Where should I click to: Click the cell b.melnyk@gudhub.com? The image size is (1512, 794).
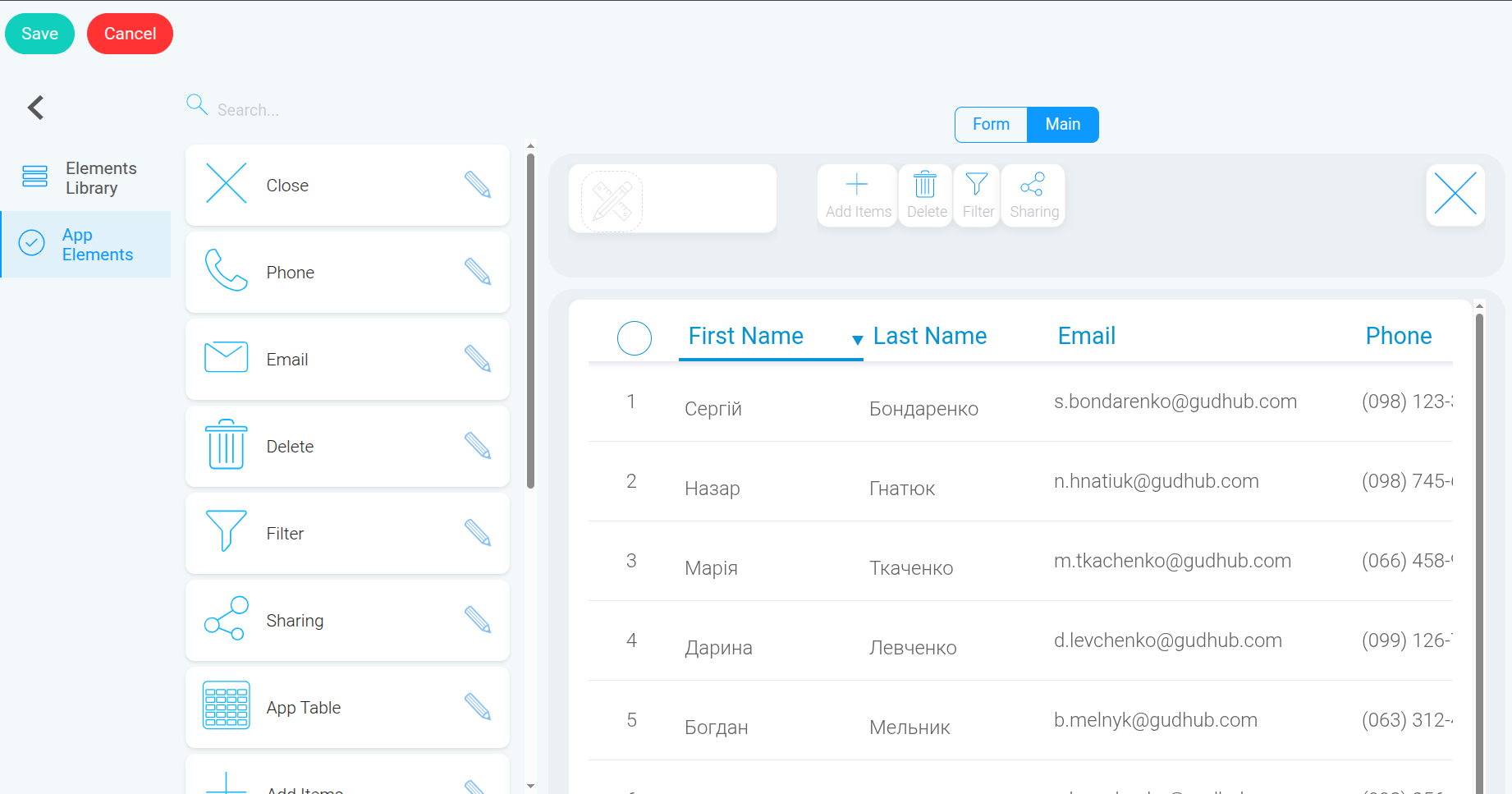click(1155, 720)
